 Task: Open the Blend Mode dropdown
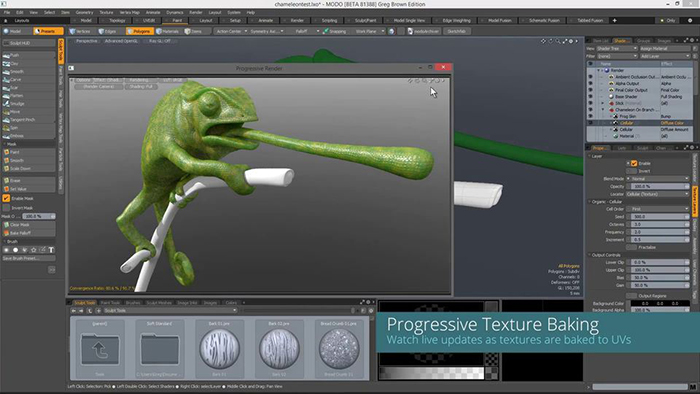658,178
